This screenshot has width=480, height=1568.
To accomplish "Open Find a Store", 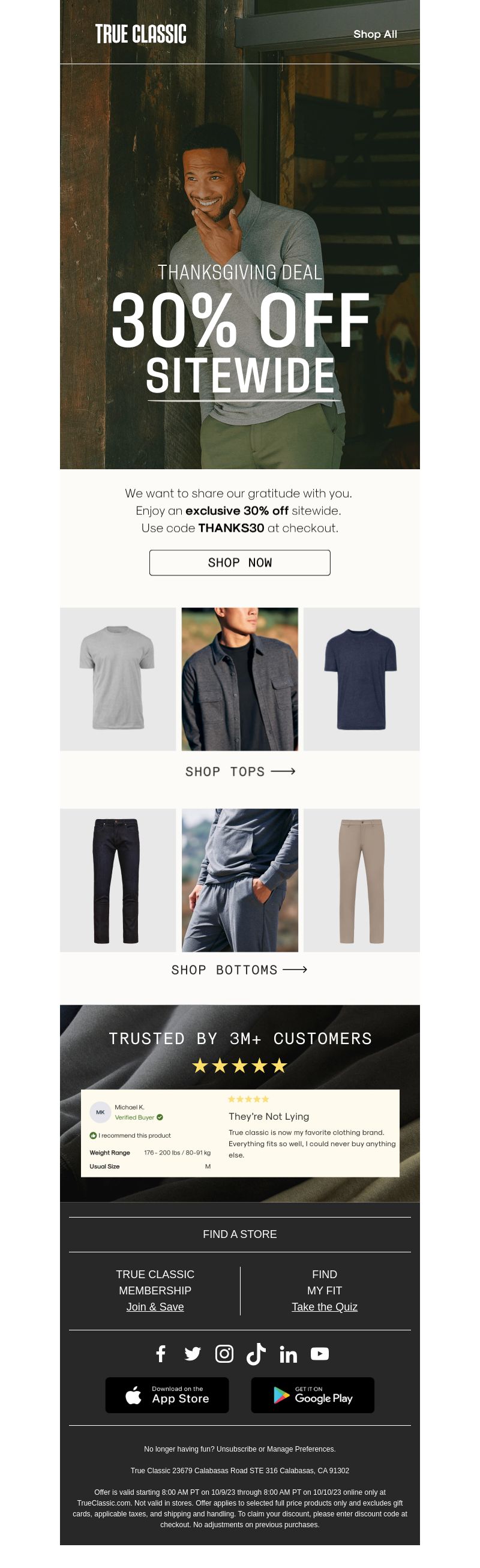I will 239,1234.
